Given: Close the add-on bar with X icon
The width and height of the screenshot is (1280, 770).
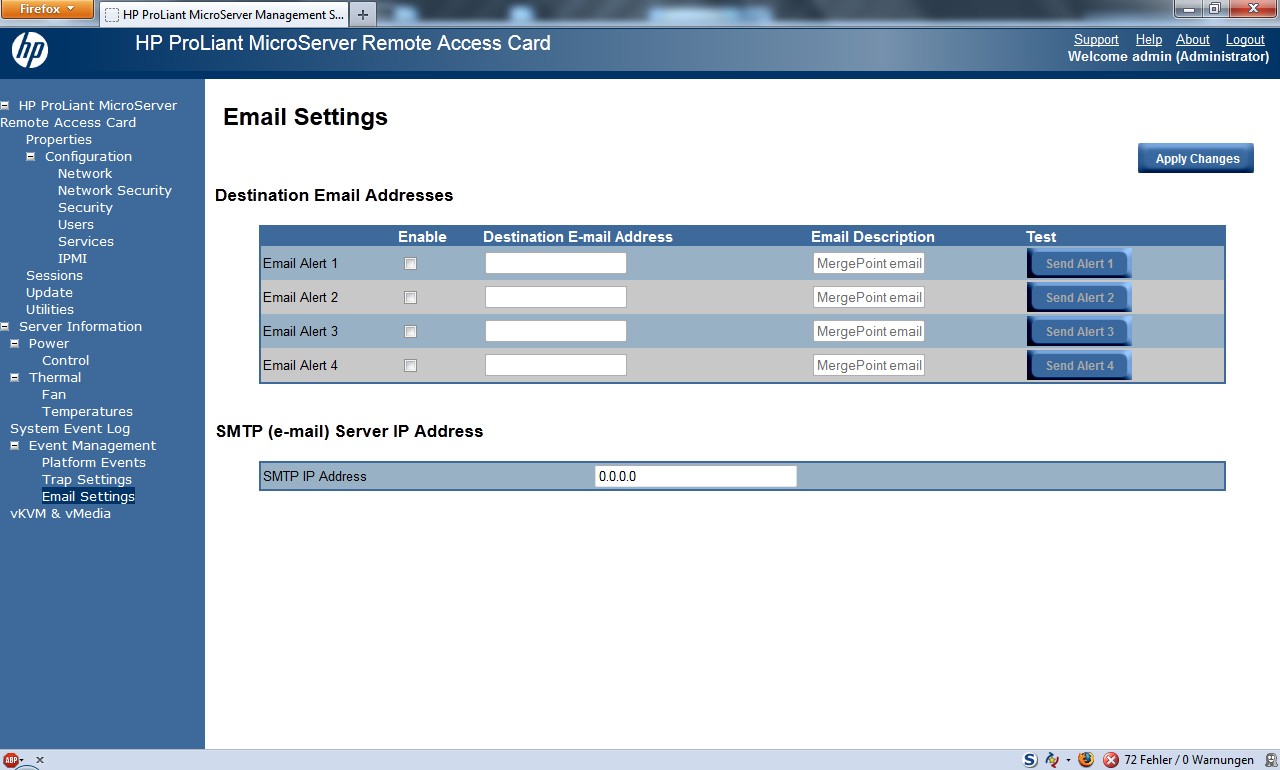Looking at the screenshot, I should (x=40, y=760).
